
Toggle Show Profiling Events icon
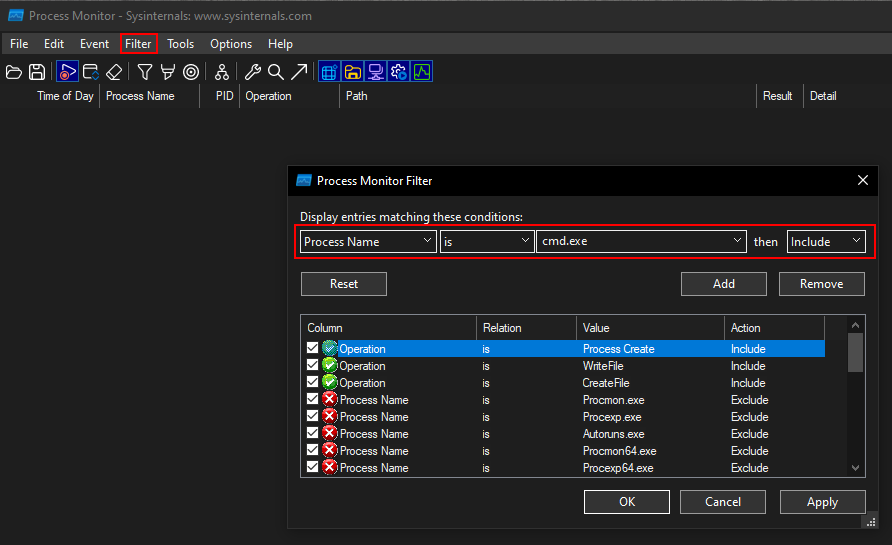422,72
